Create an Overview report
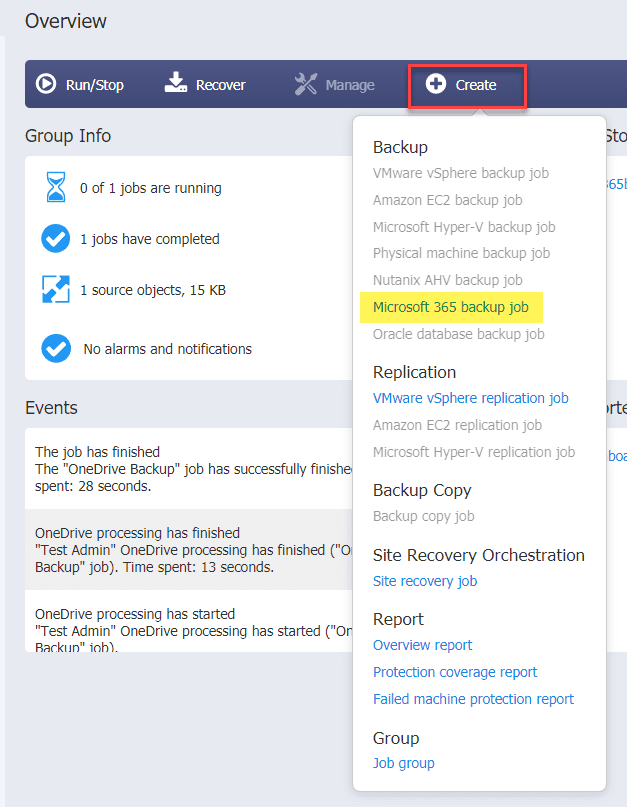This screenshot has height=807, width=627. 422,645
